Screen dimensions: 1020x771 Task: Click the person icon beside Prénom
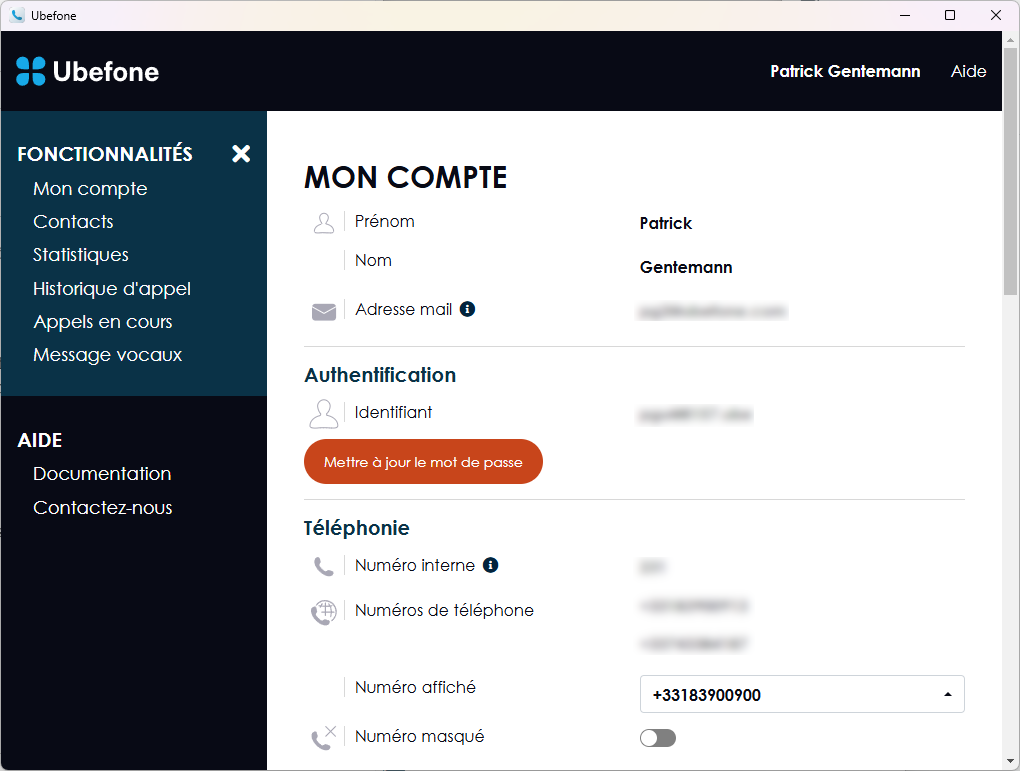323,223
